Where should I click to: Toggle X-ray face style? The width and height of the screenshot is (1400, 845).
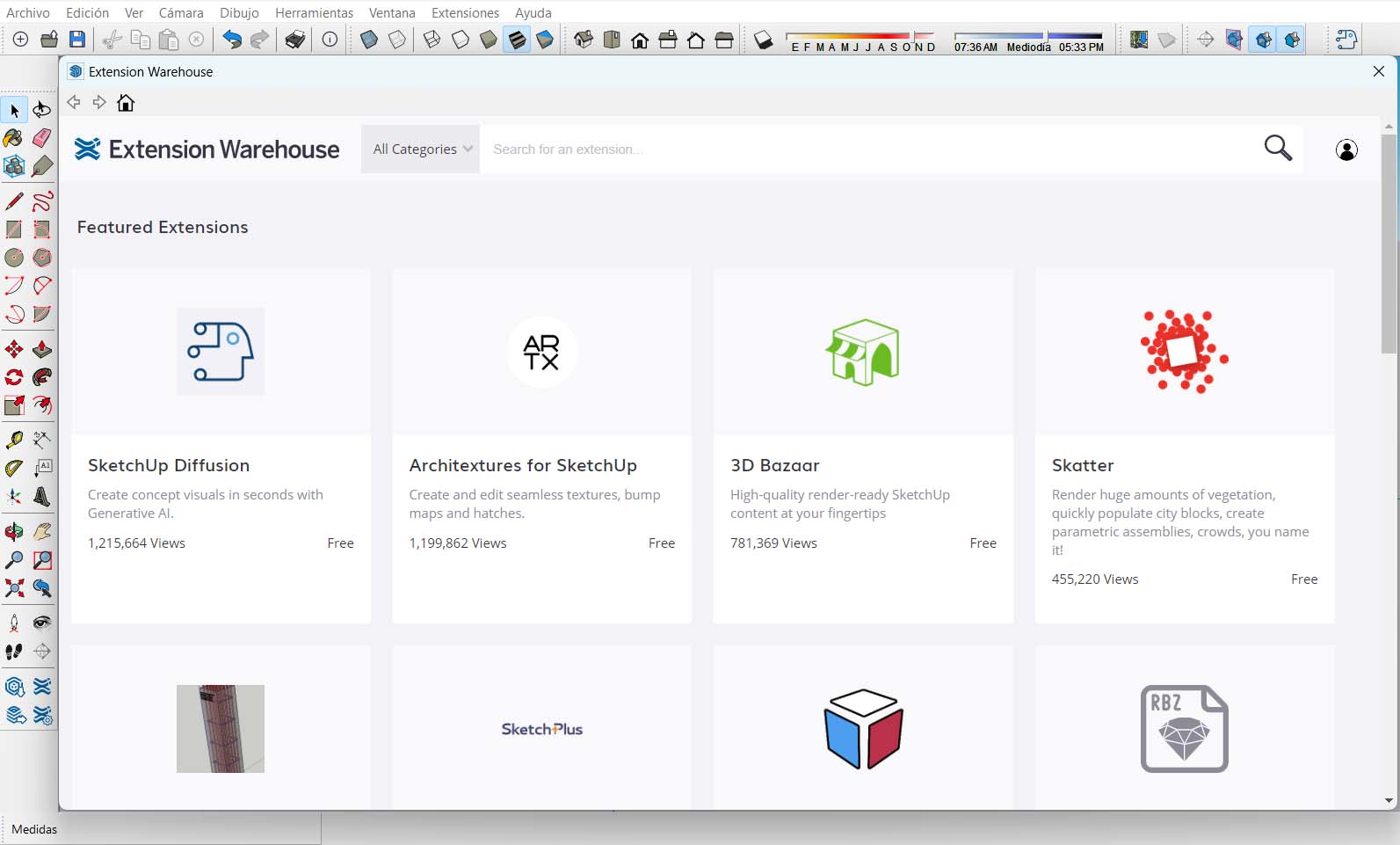coord(369,40)
